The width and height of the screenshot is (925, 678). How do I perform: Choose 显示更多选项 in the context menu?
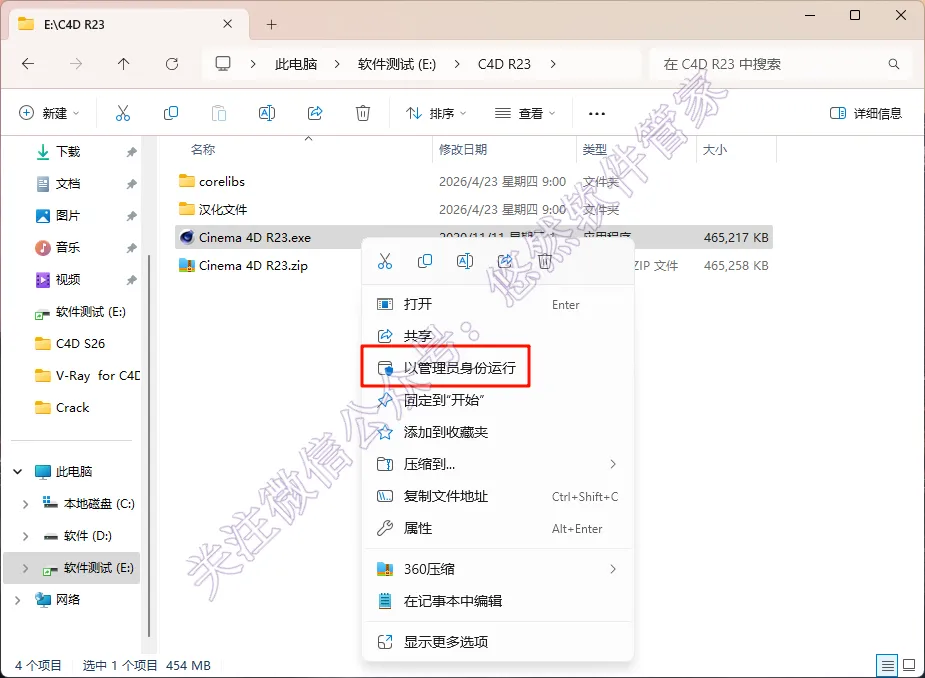click(498, 642)
